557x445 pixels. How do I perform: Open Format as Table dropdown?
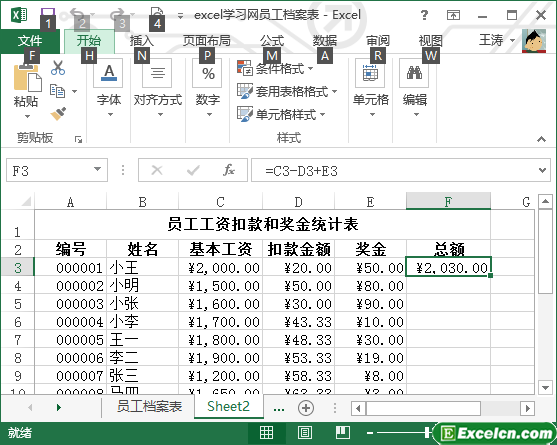click(x=287, y=91)
